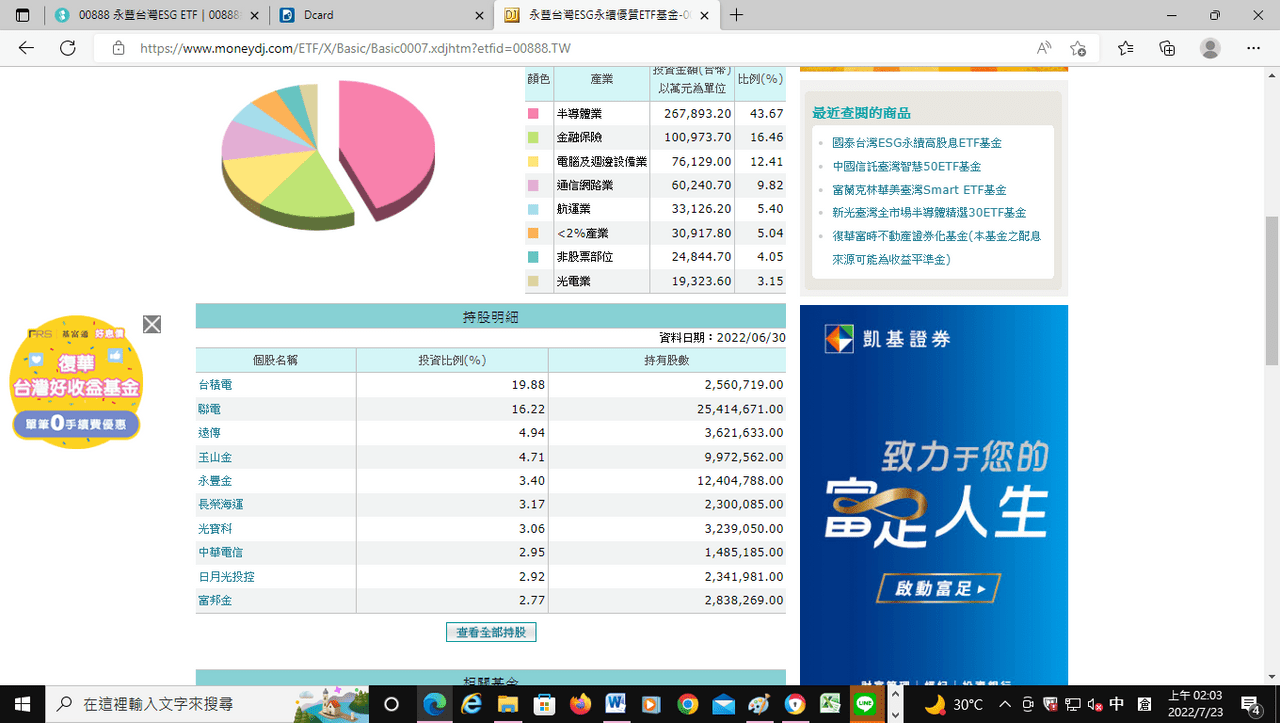Open the Collections icon
Screen dimensions: 1280x723
(x=1167, y=48)
